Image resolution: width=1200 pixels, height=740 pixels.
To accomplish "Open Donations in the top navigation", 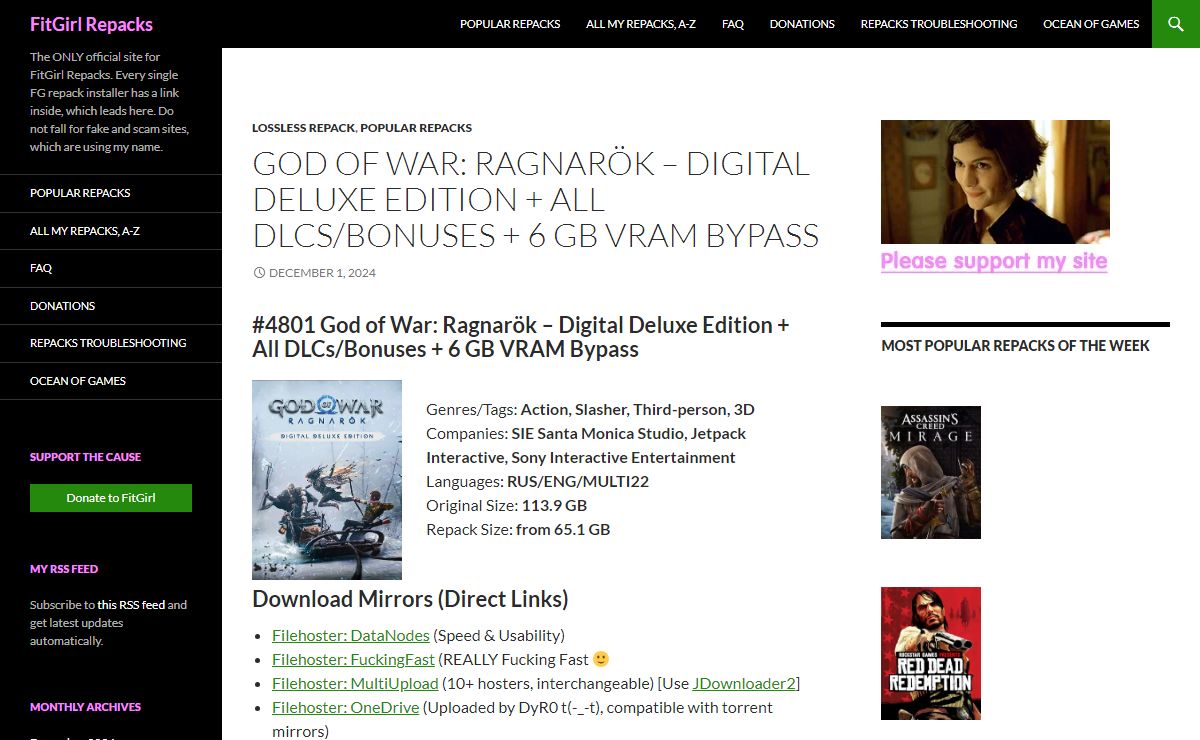I will [802, 24].
